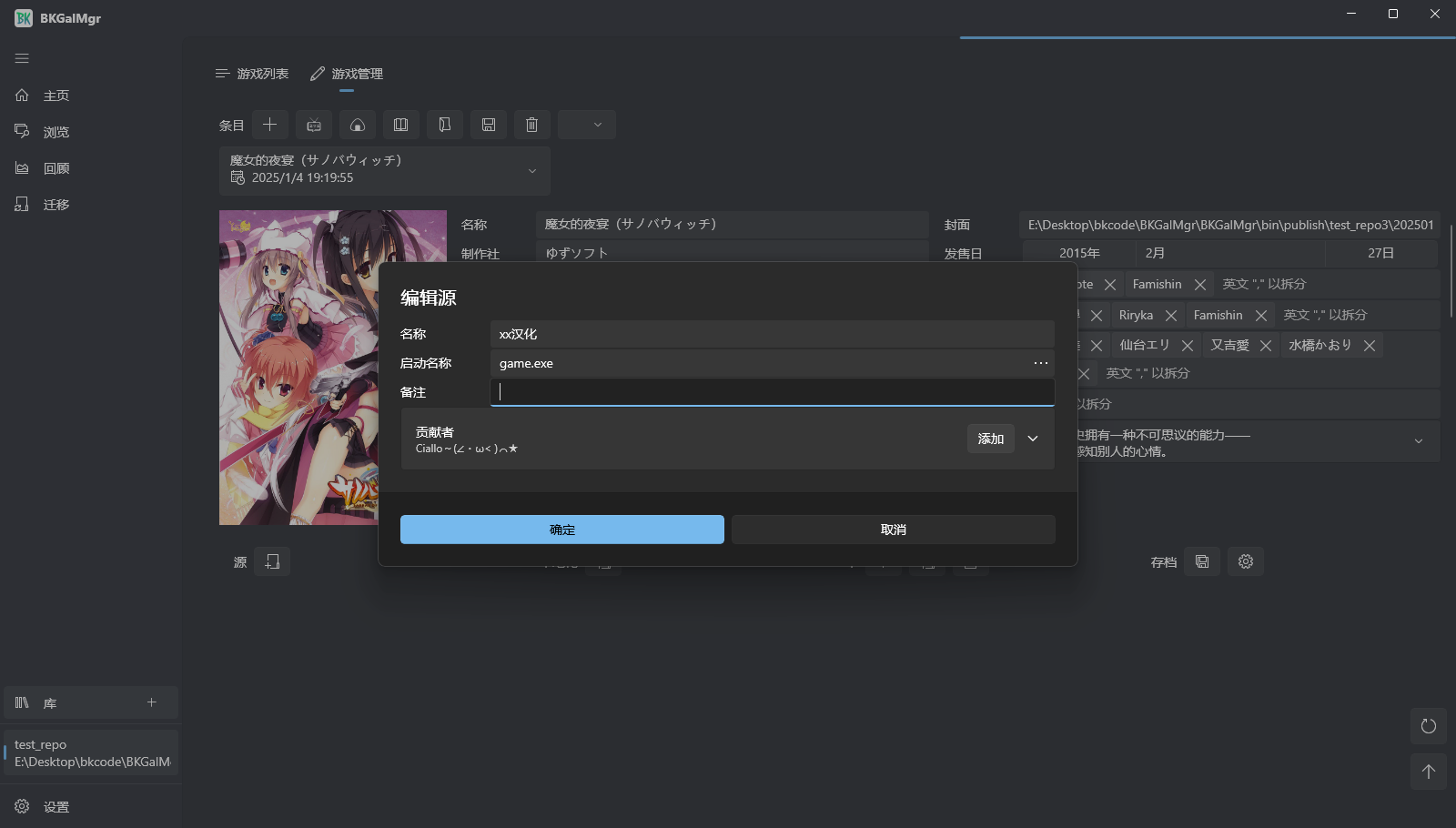Image resolution: width=1456 pixels, height=828 pixels.
Task: Save game info with floppy disk icon
Action: [x=489, y=125]
